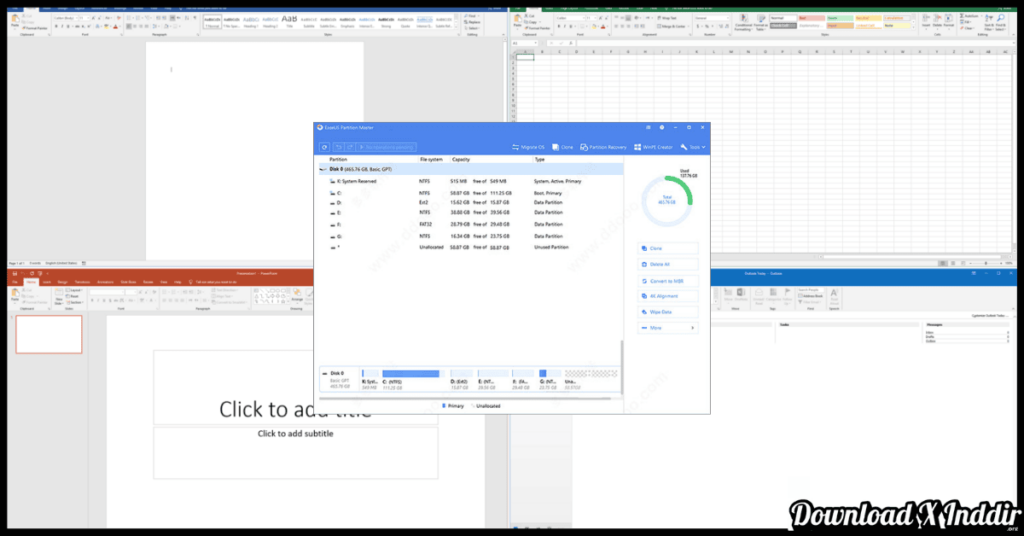This screenshot has width=1024, height=536.
Task: Click the horizontal scrollbar below the disk map
Action: pos(466,398)
